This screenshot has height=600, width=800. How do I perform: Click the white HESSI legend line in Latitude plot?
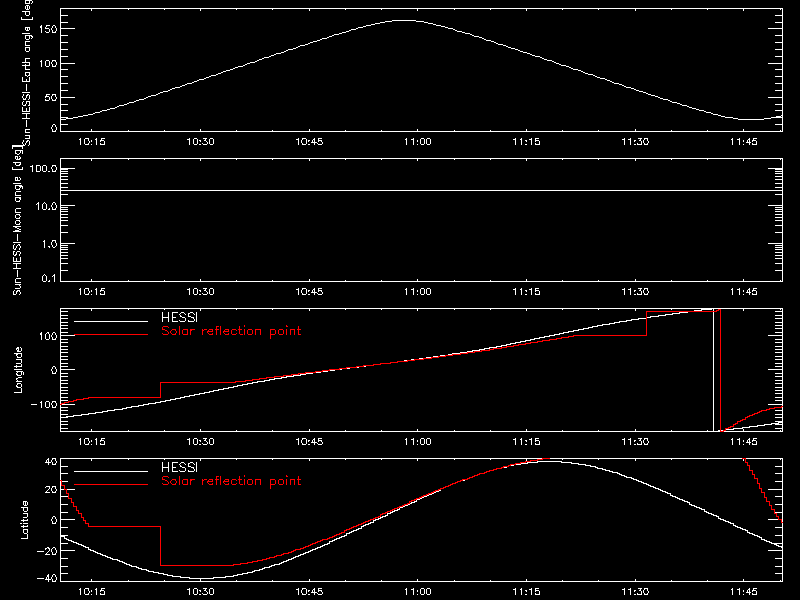(111, 471)
